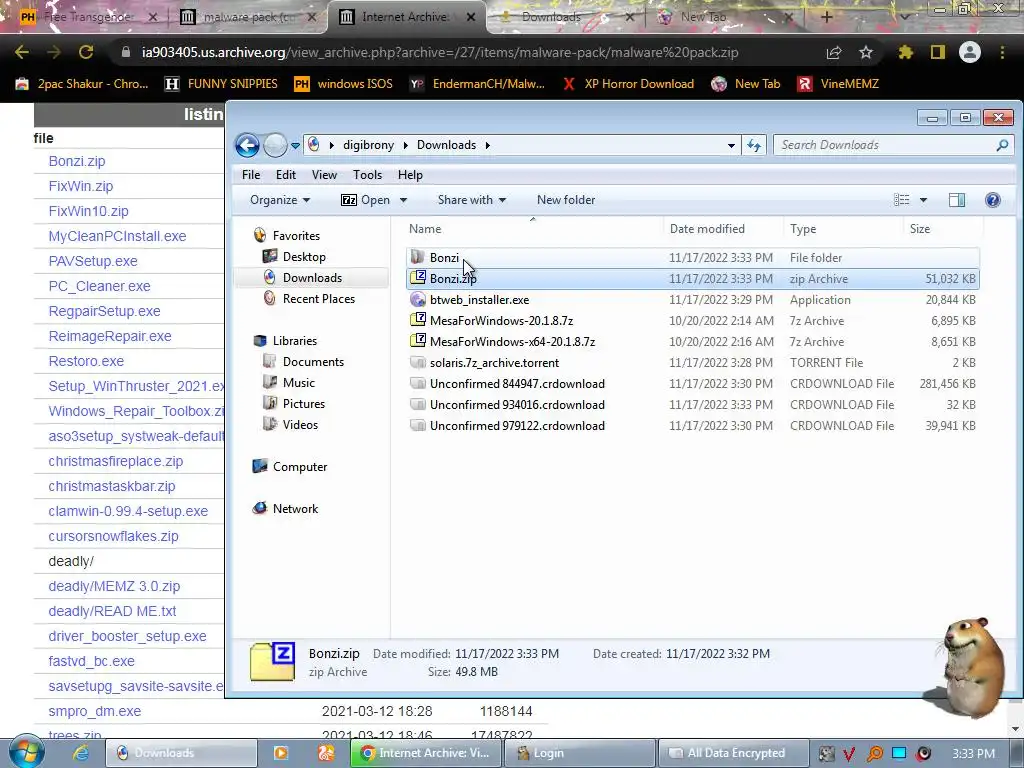Open the Edit menu in Explorer

click(x=285, y=174)
